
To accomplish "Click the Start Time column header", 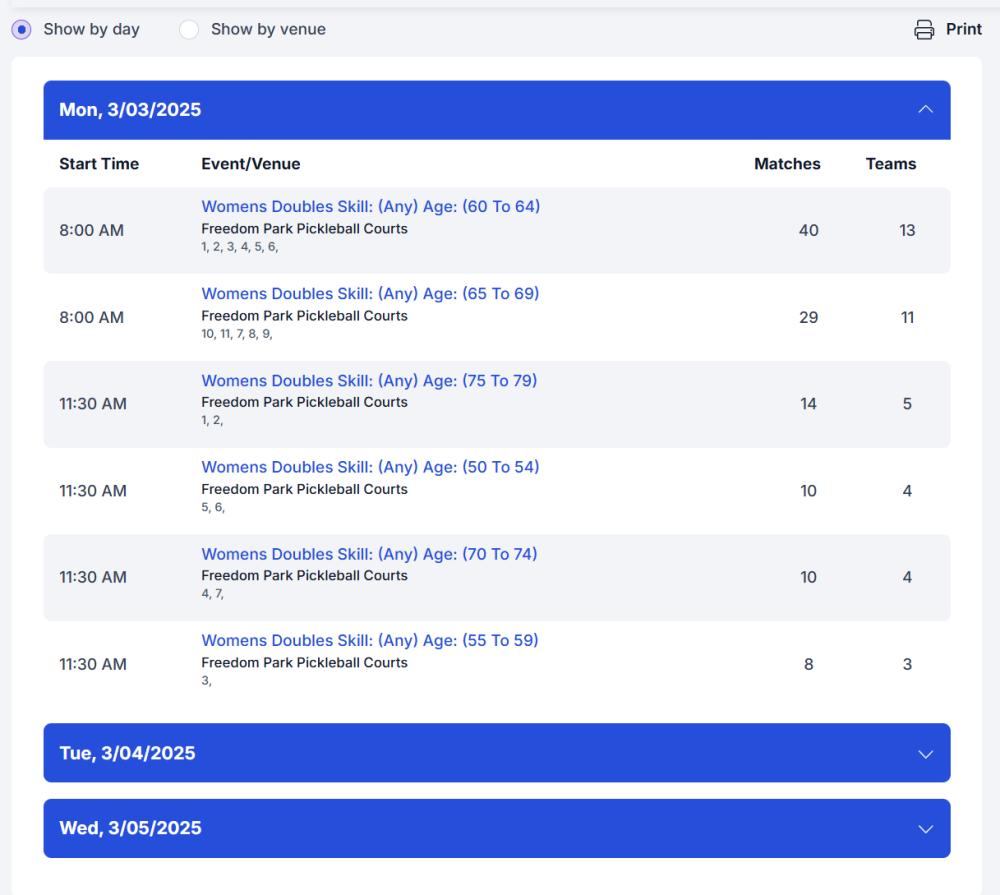I will (x=99, y=164).
